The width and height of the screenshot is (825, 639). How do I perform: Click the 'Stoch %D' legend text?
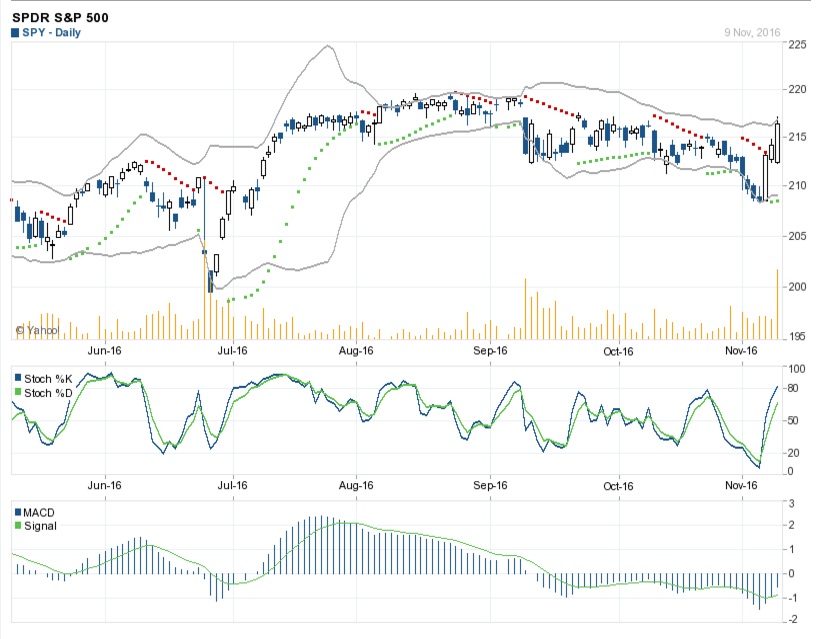pos(48,393)
